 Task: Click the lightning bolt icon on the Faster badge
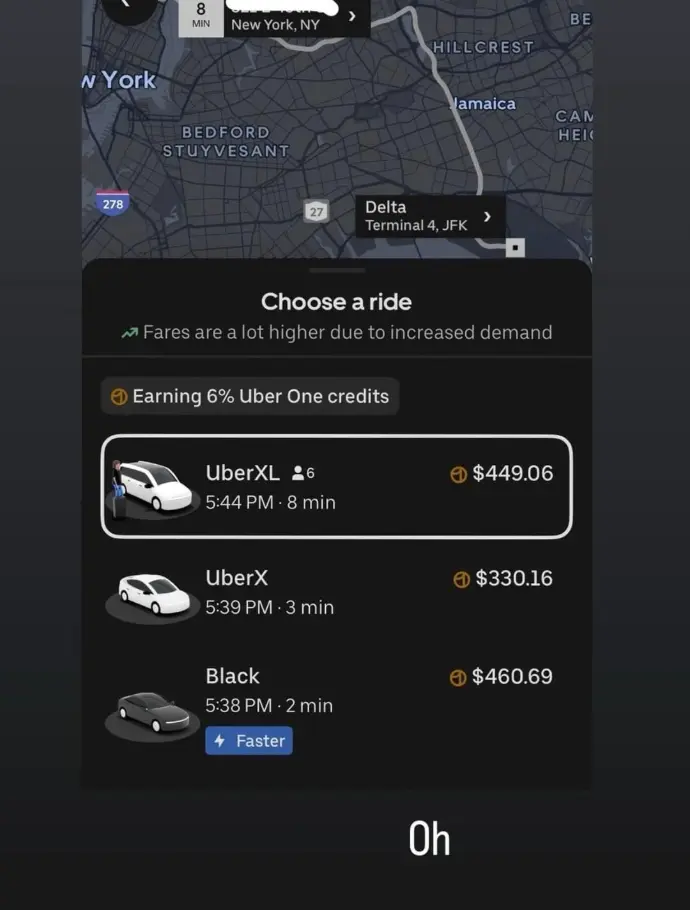tap(221, 741)
